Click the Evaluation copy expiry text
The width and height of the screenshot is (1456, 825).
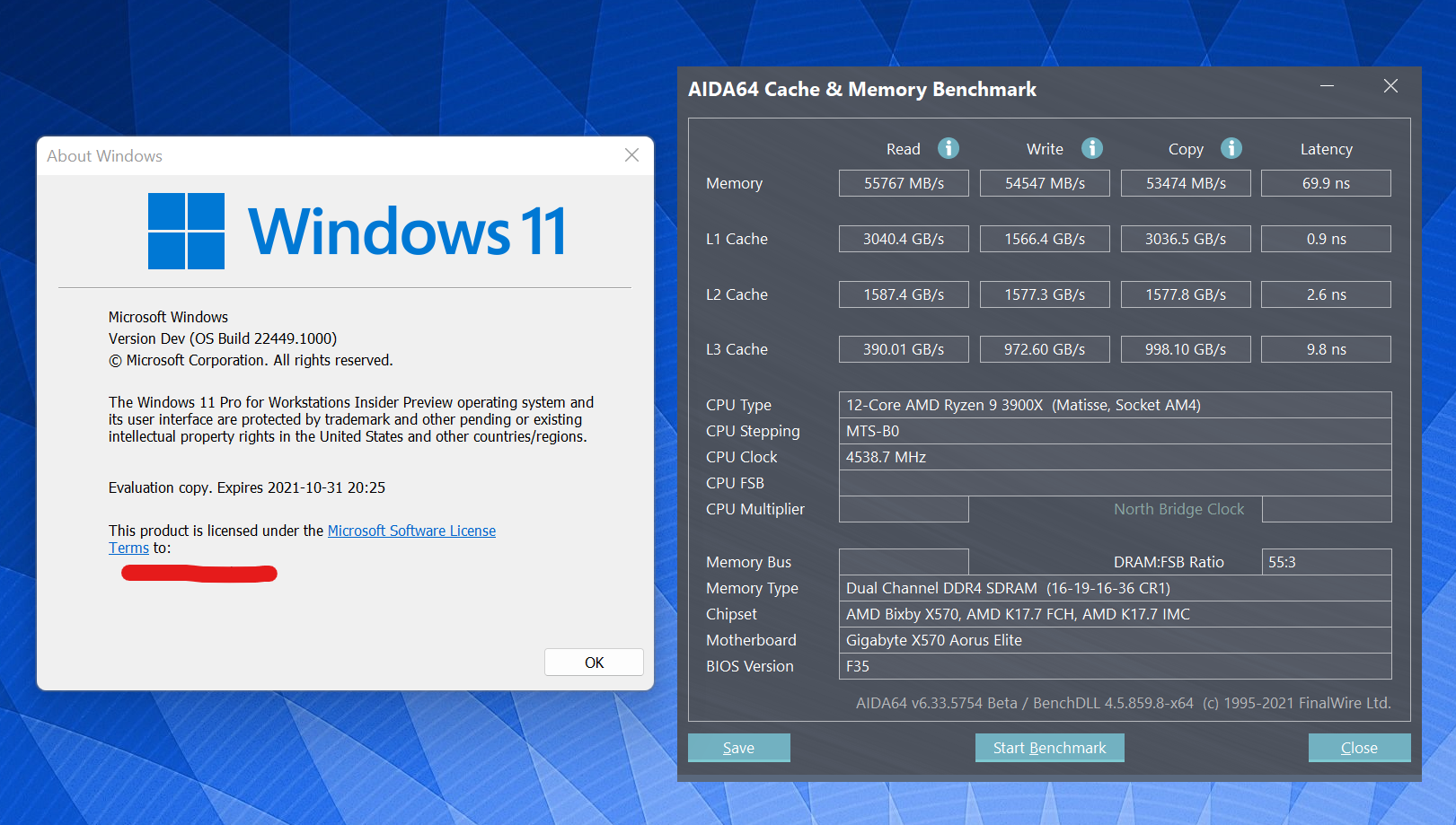point(247,487)
